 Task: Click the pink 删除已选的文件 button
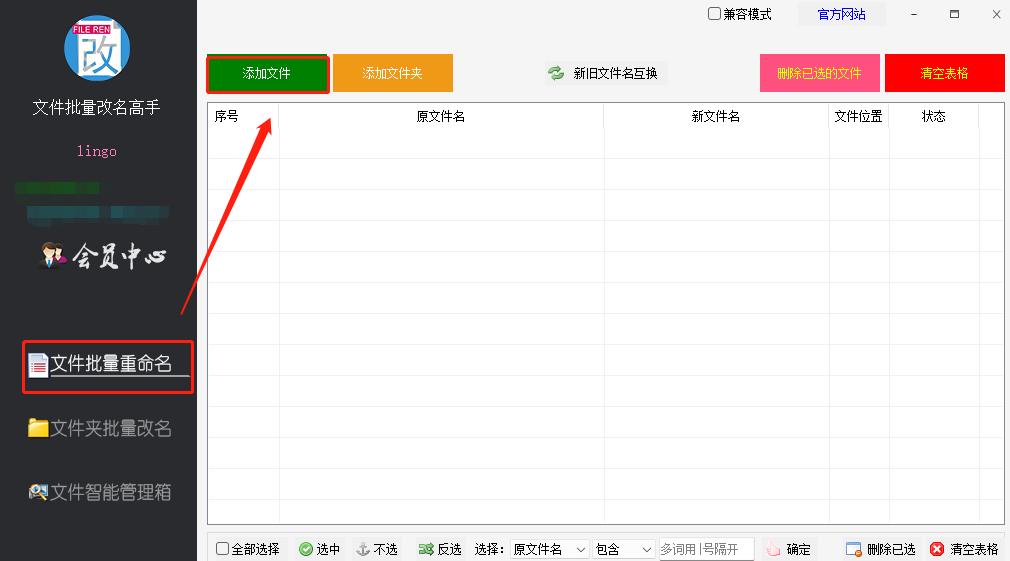click(819, 73)
